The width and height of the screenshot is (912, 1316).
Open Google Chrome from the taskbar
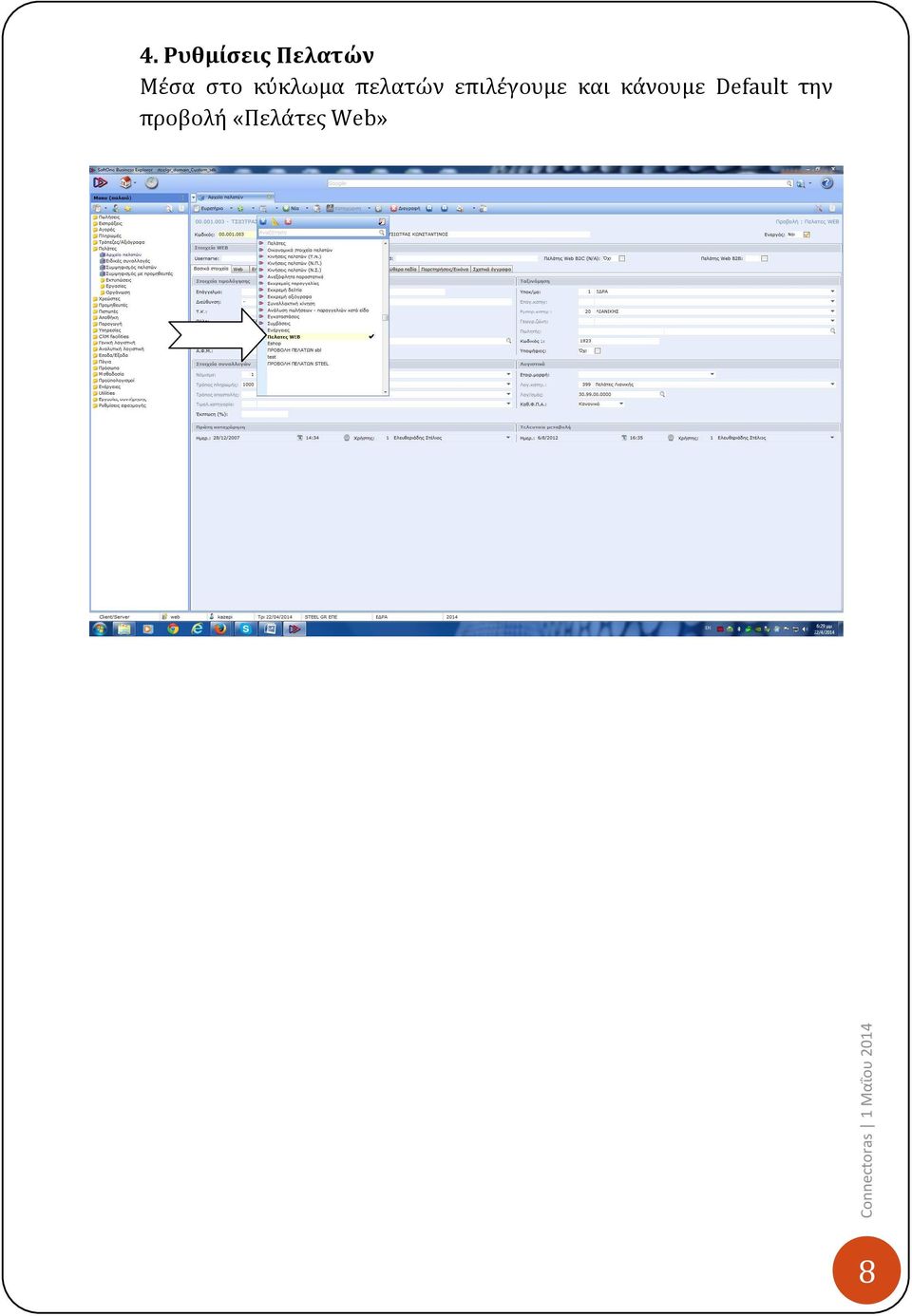coord(173,629)
